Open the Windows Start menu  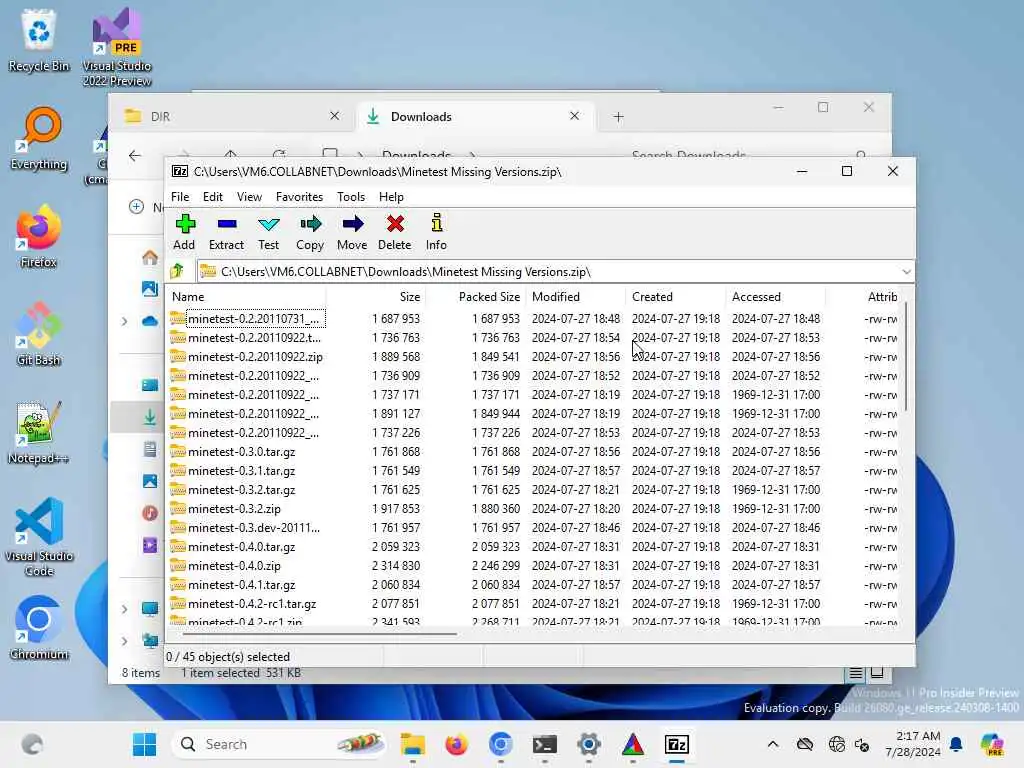144,744
